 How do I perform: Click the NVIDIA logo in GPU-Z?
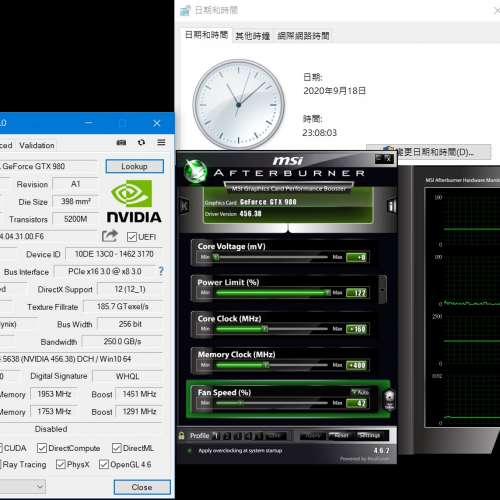tap(134, 201)
